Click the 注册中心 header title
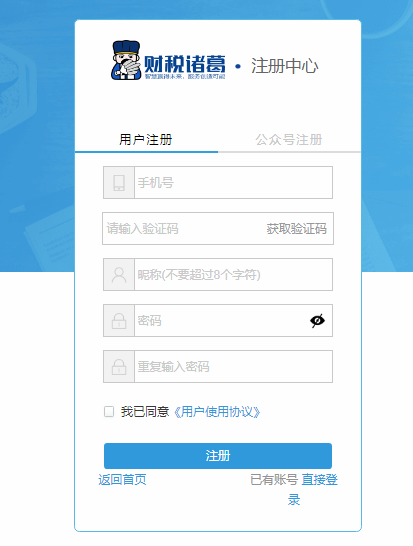413x546 pixels. click(x=285, y=66)
